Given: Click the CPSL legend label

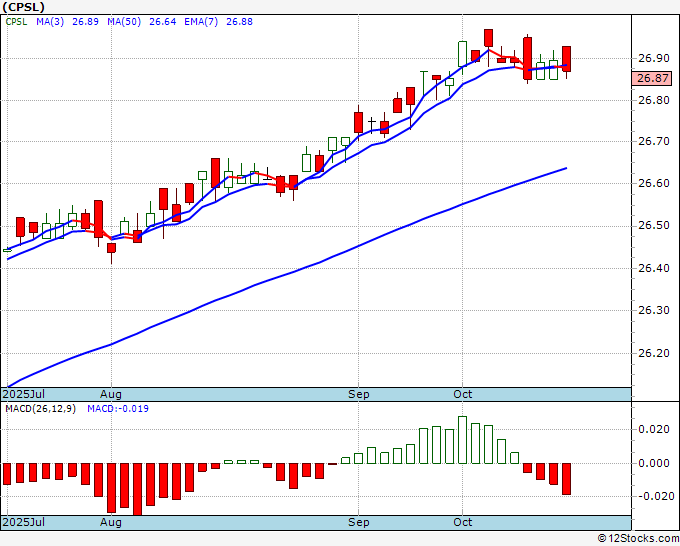Looking at the screenshot, I should pyautogui.click(x=16, y=22).
